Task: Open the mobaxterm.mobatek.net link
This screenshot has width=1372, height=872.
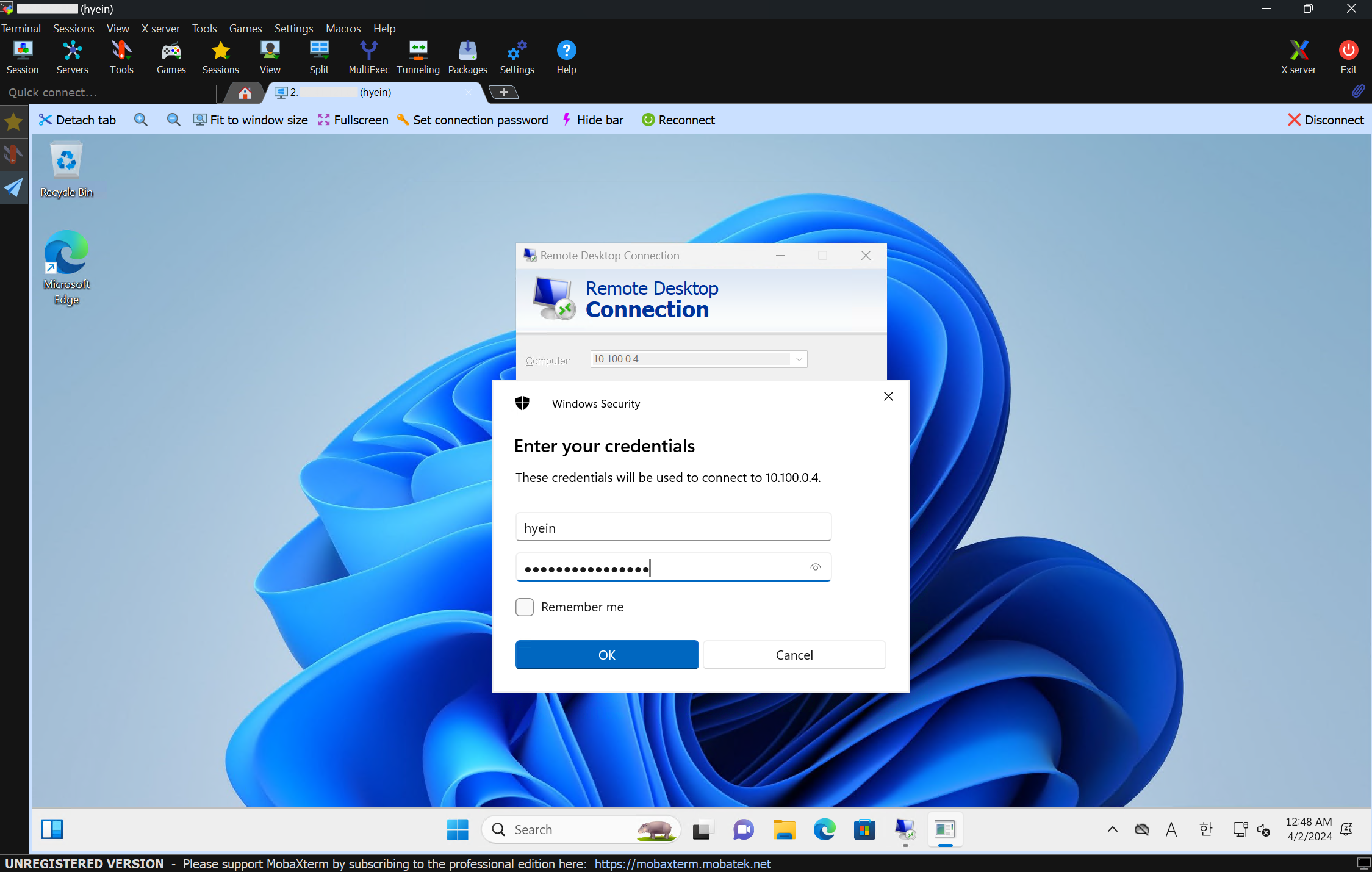Action: 682,864
